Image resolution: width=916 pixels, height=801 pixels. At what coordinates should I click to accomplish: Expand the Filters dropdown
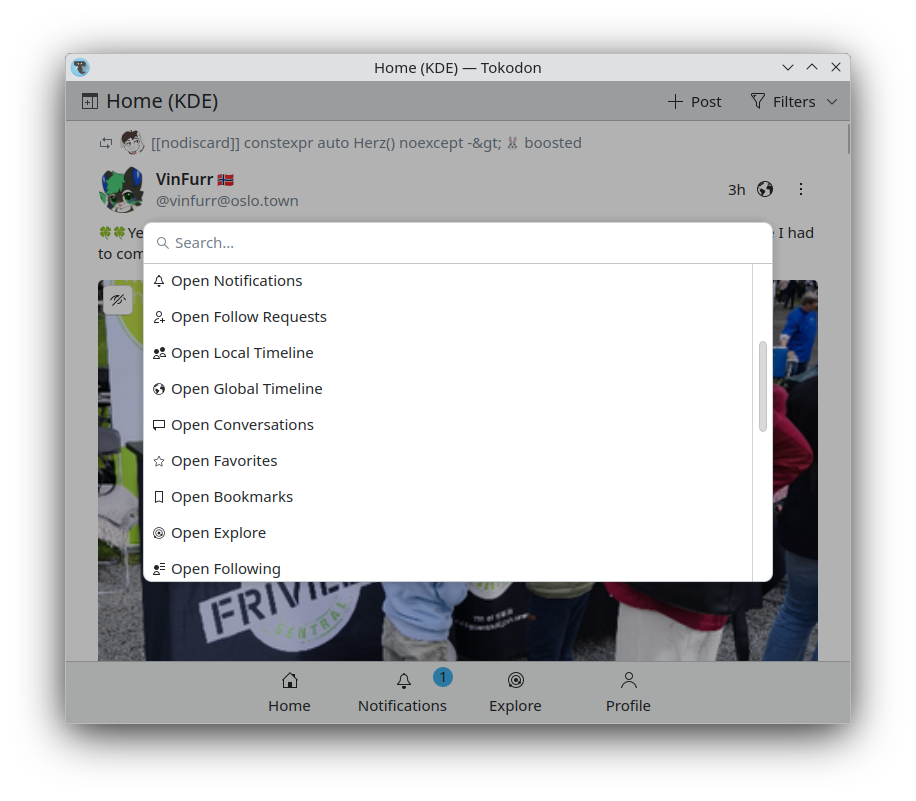click(x=794, y=102)
